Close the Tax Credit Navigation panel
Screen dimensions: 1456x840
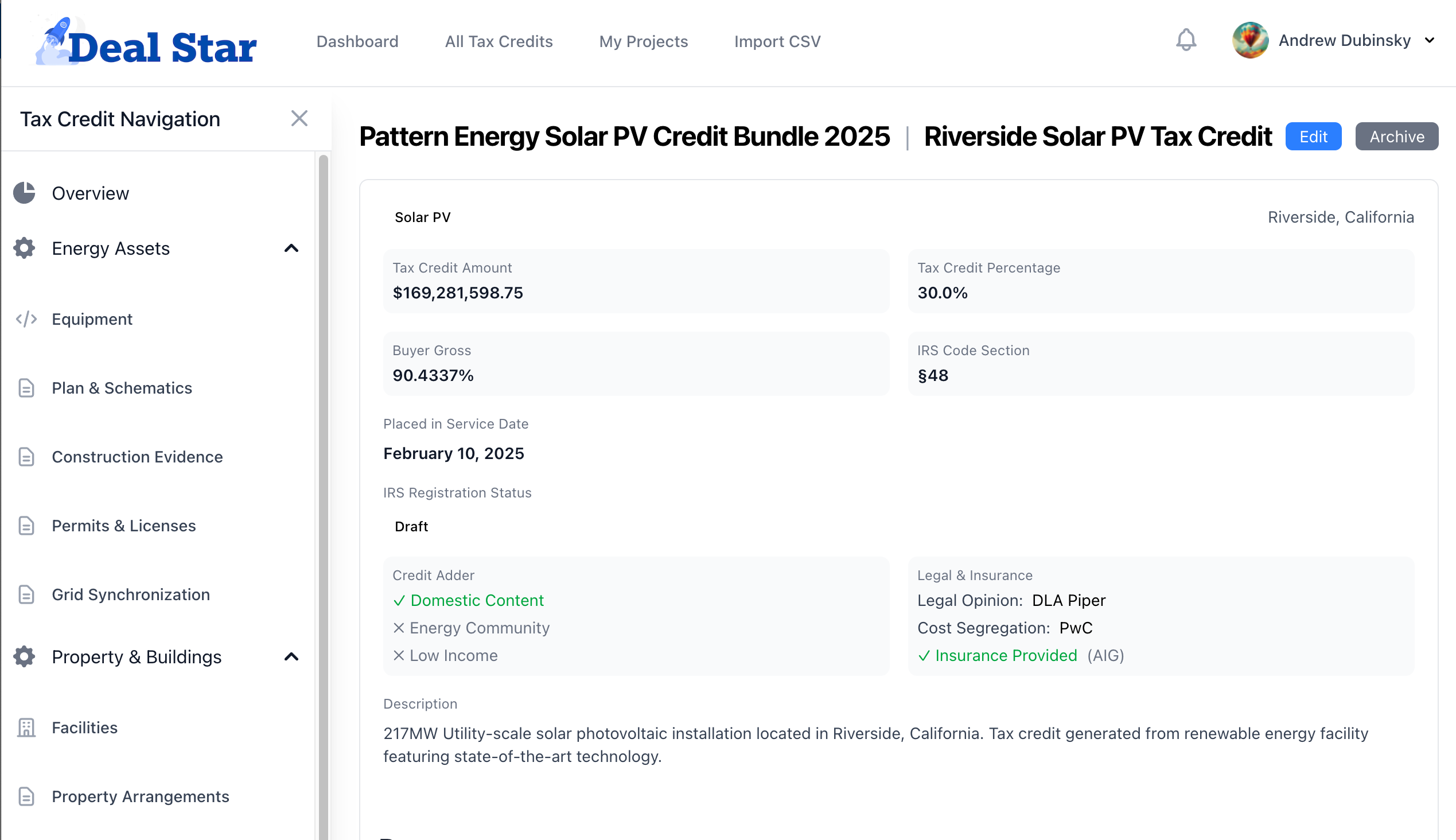tap(299, 118)
